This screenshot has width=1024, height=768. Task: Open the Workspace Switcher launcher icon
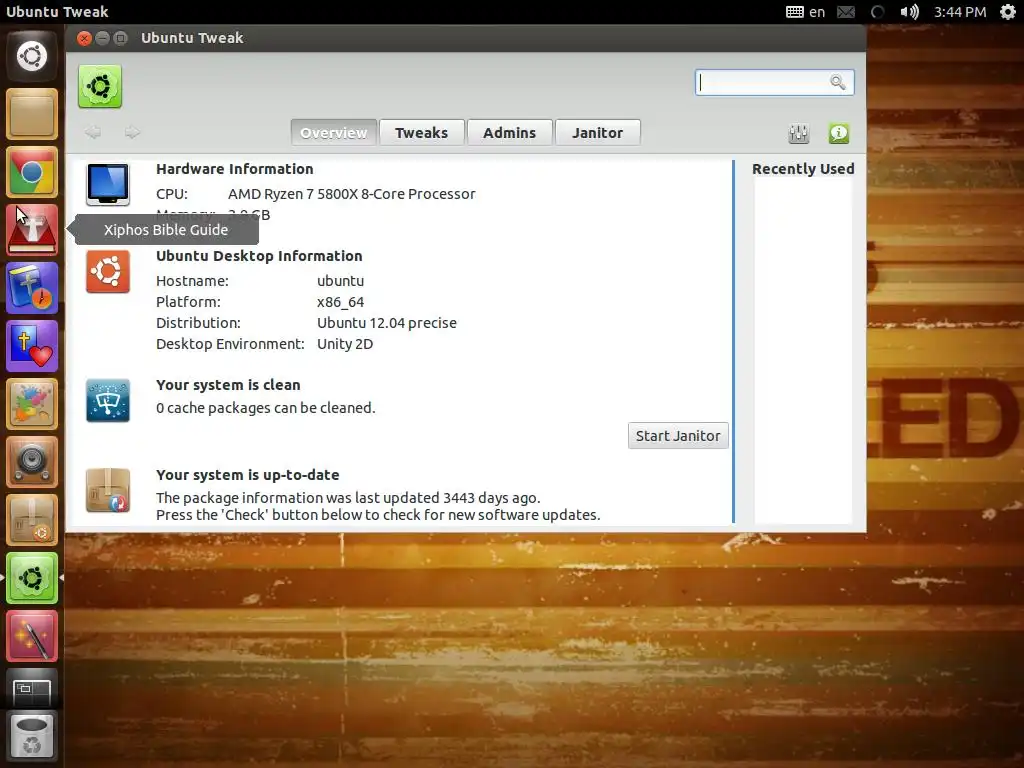coord(32,689)
